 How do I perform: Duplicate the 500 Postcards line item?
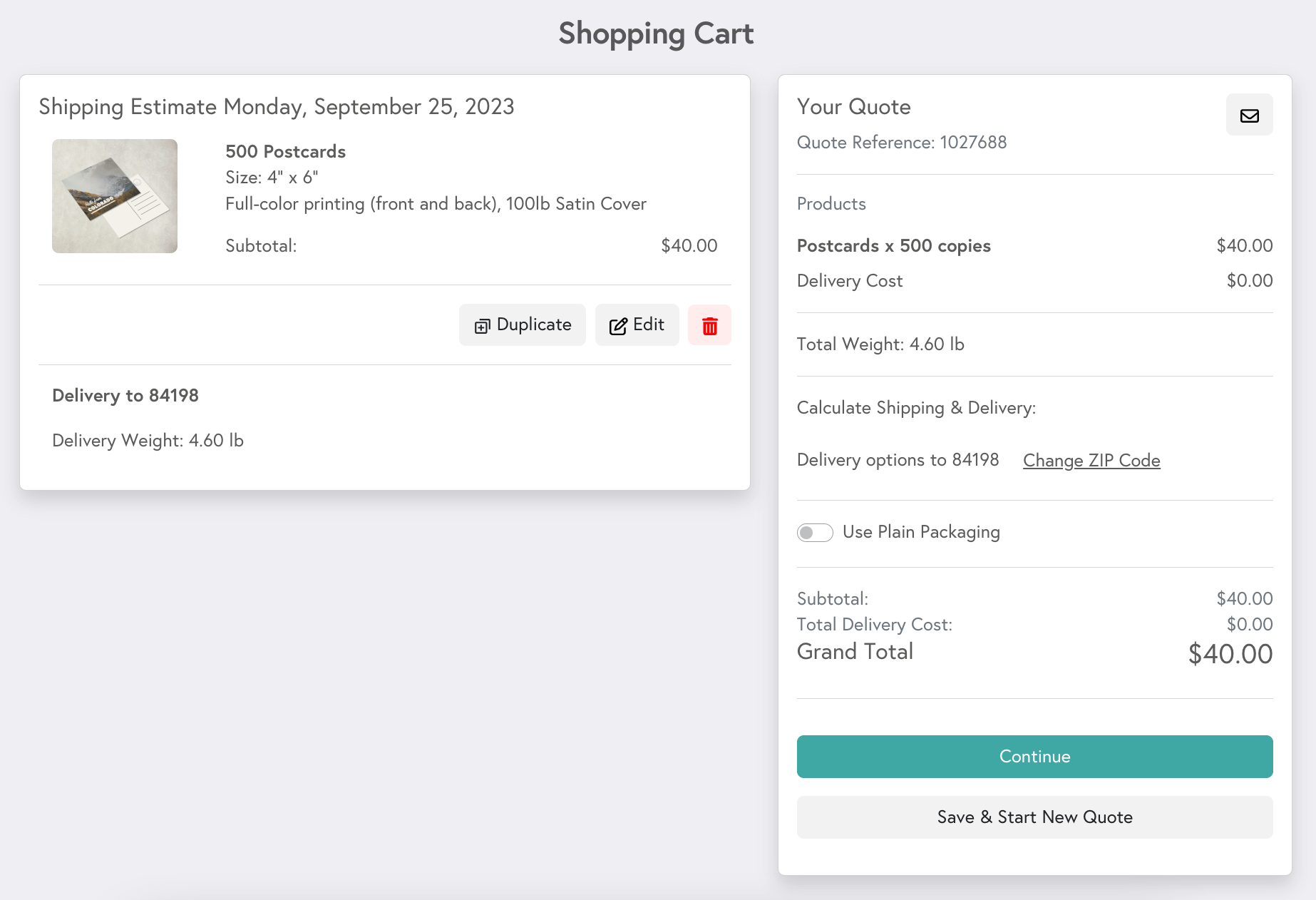(522, 324)
